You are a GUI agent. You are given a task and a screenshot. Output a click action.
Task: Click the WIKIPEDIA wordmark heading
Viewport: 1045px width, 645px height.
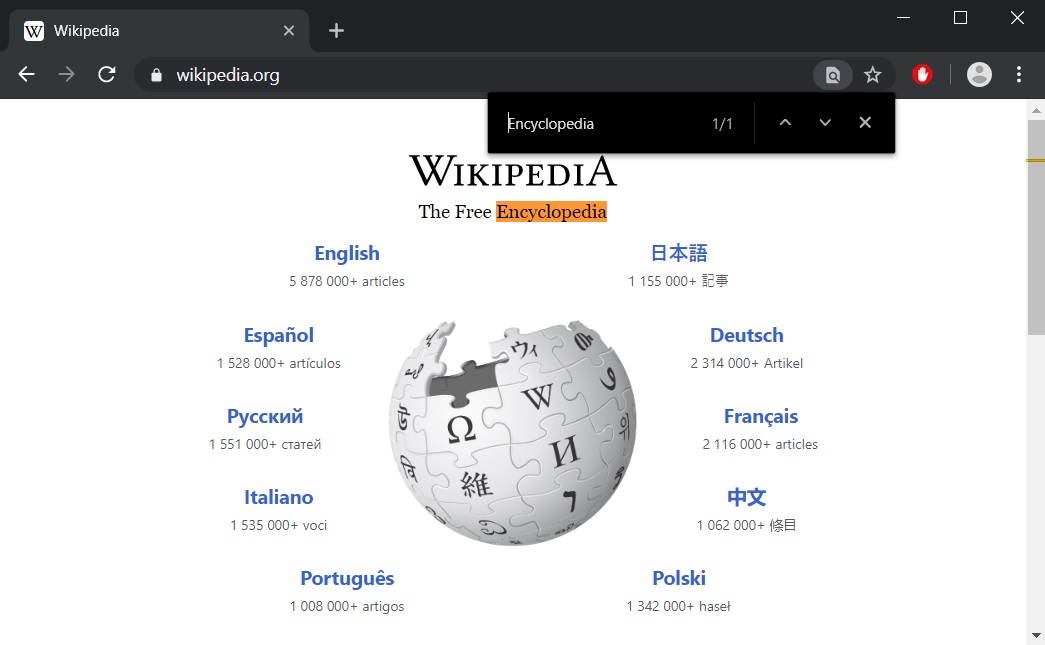(x=513, y=171)
